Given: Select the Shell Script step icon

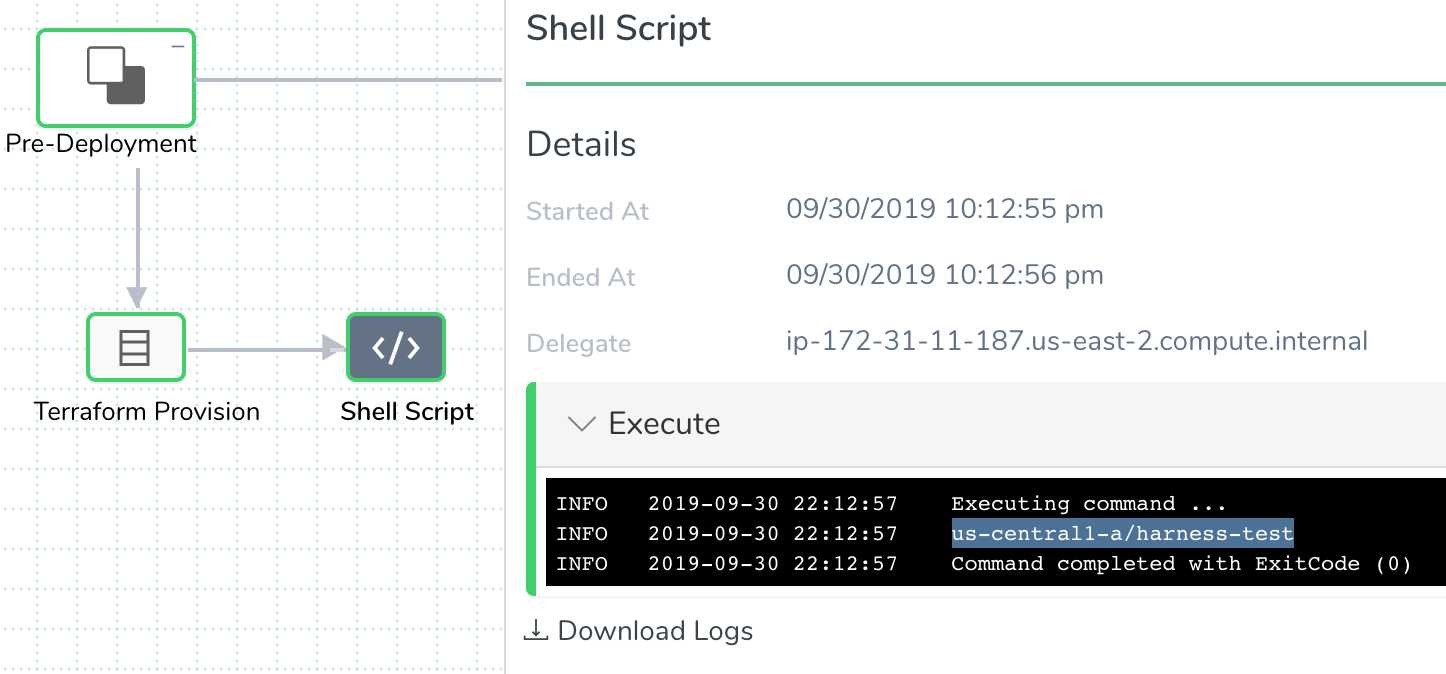Looking at the screenshot, I should coord(396,347).
